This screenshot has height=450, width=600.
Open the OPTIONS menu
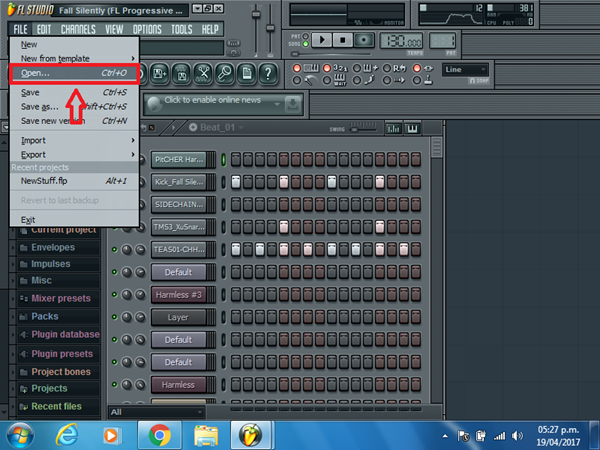(x=147, y=29)
